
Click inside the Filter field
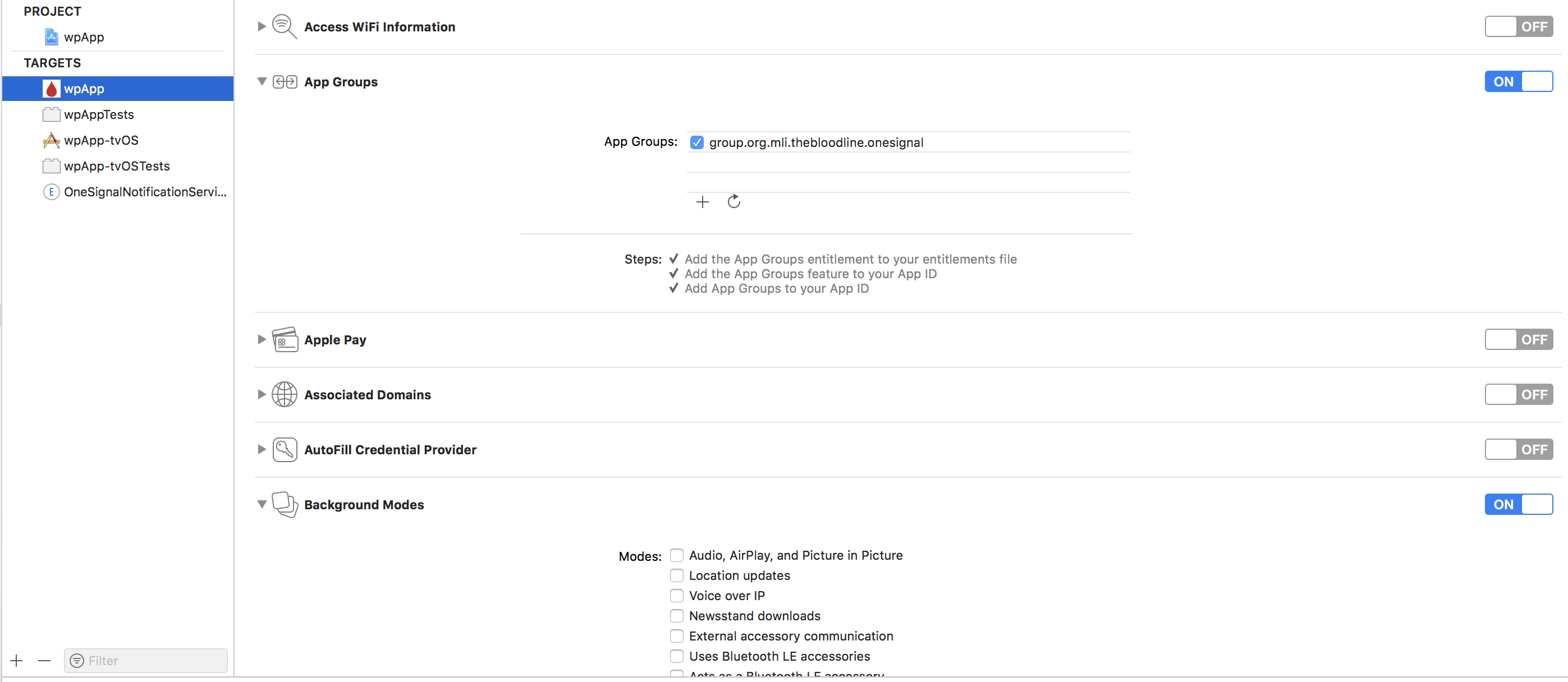(x=146, y=661)
